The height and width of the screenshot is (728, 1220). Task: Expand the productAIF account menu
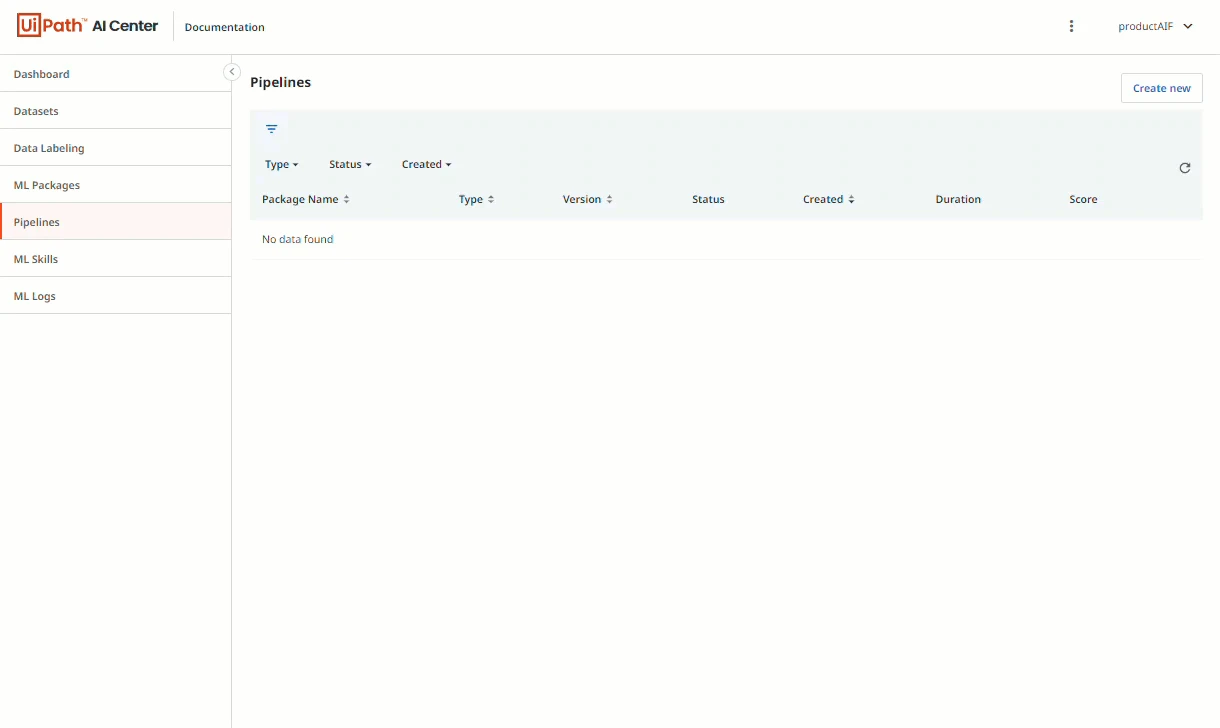point(1155,26)
